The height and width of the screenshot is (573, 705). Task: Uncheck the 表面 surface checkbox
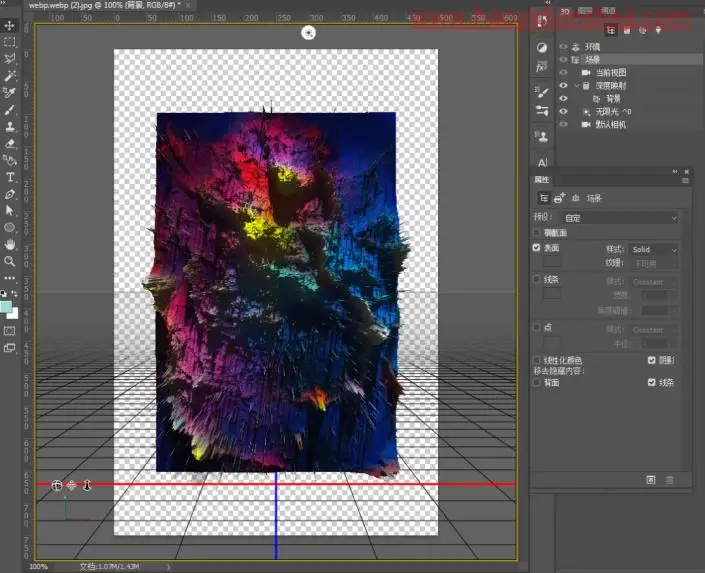536,247
